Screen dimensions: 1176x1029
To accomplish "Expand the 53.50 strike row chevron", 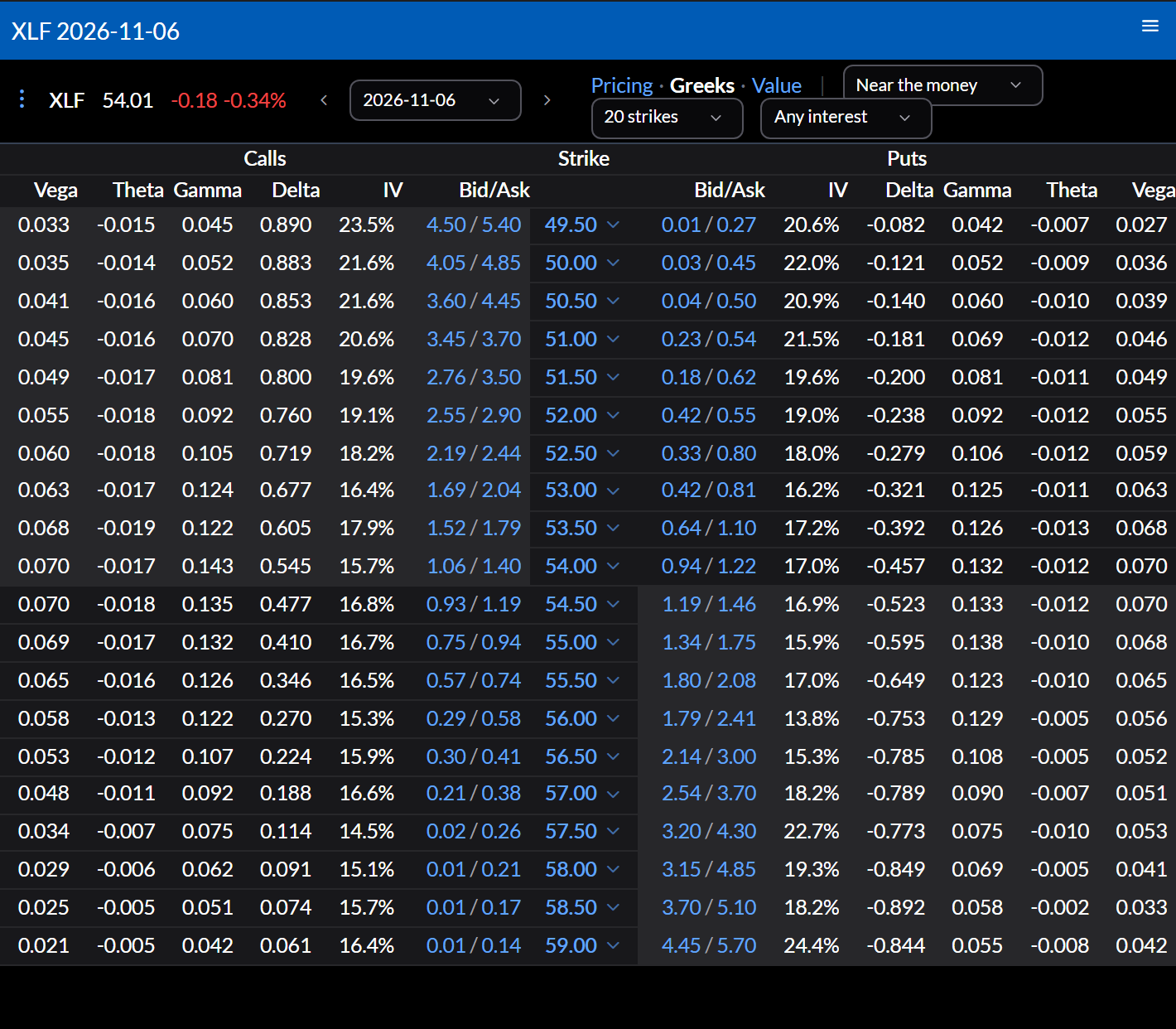I will pyautogui.click(x=613, y=528).
